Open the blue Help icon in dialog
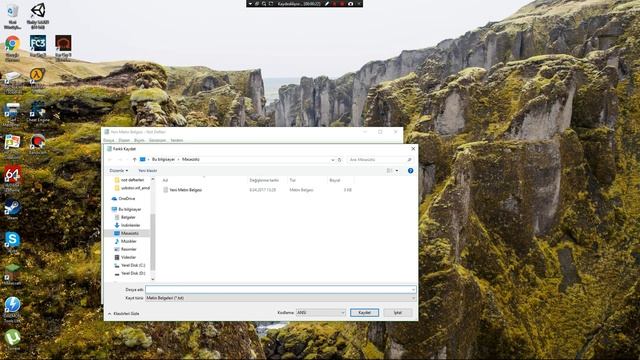The image size is (640, 360). point(410,171)
